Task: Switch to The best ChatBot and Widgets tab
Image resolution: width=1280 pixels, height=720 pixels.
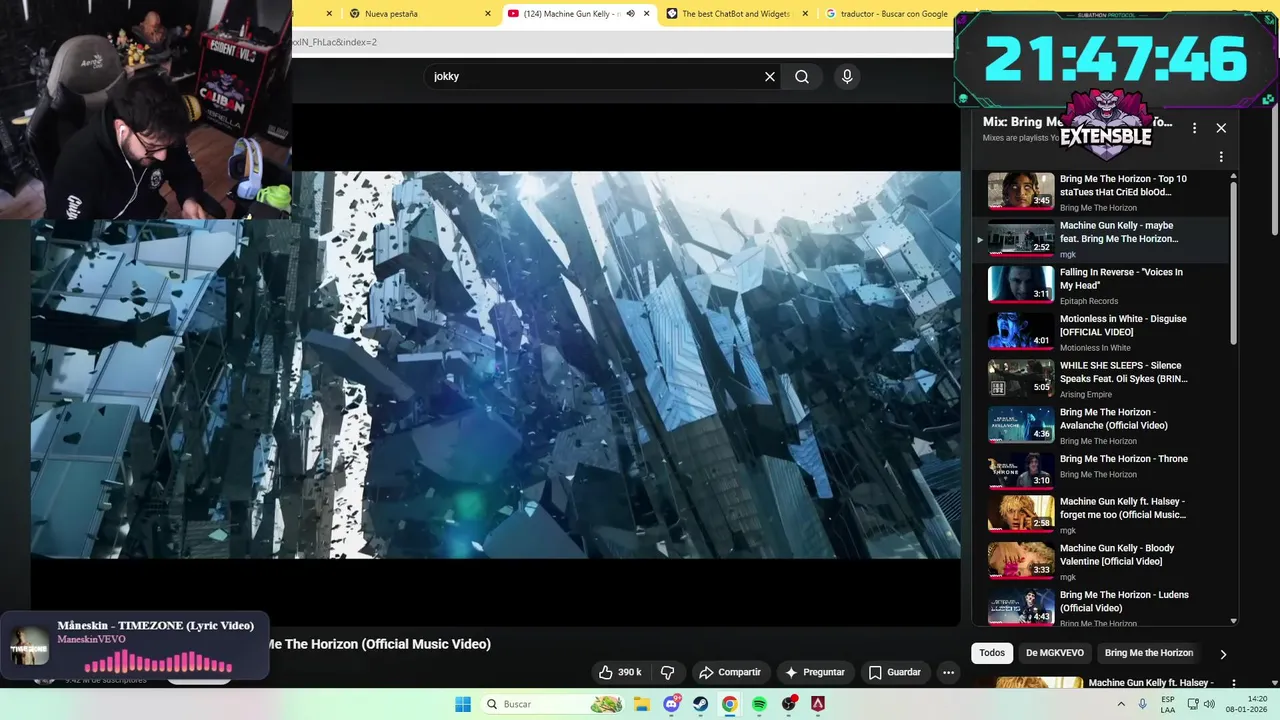Action: [736, 14]
